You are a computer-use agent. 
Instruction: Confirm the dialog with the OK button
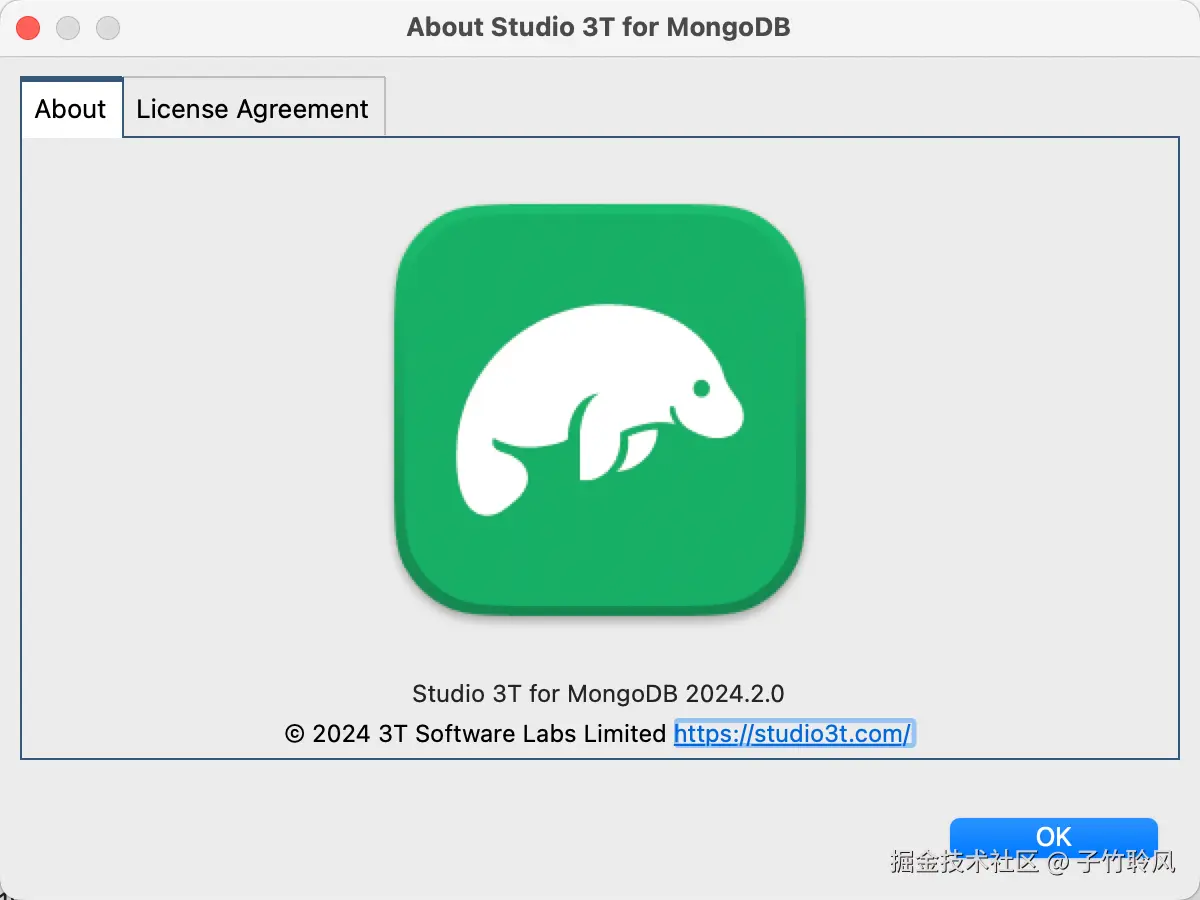[1054, 837]
